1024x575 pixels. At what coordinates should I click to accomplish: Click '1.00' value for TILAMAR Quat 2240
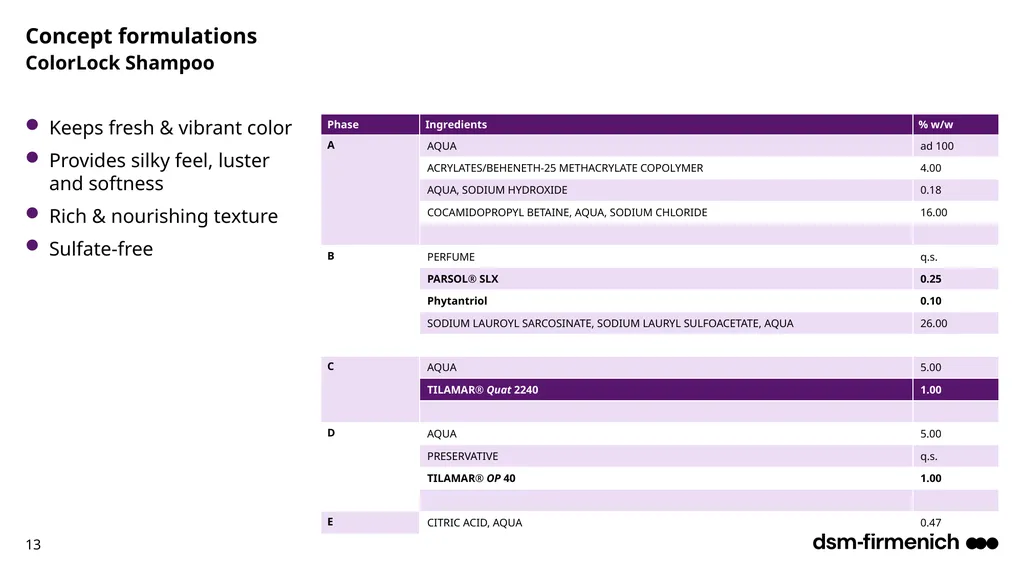tap(931, 390)
